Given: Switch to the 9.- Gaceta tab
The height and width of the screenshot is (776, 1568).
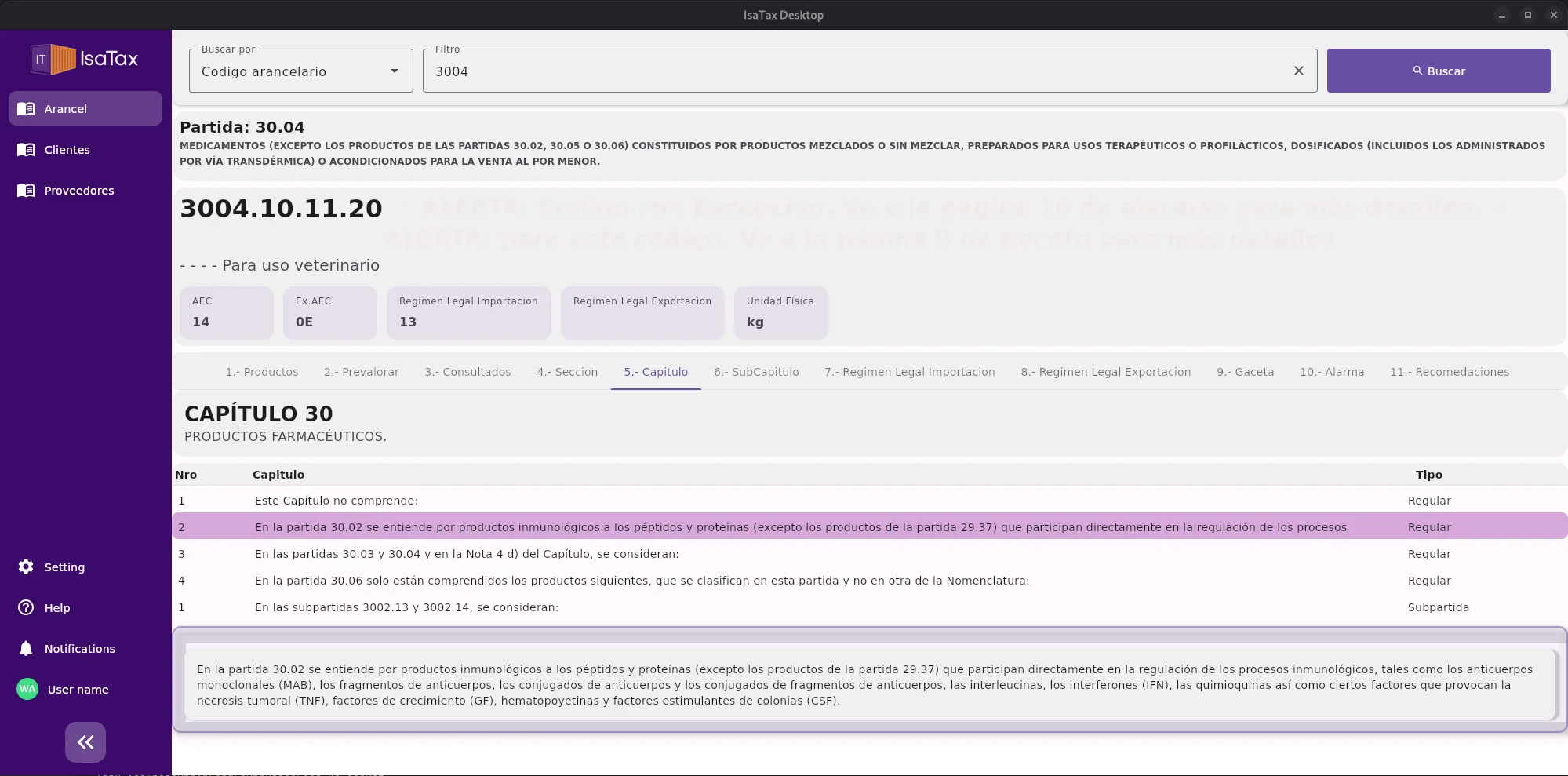Looking at the screenshot, I should tap(1246, 372).
